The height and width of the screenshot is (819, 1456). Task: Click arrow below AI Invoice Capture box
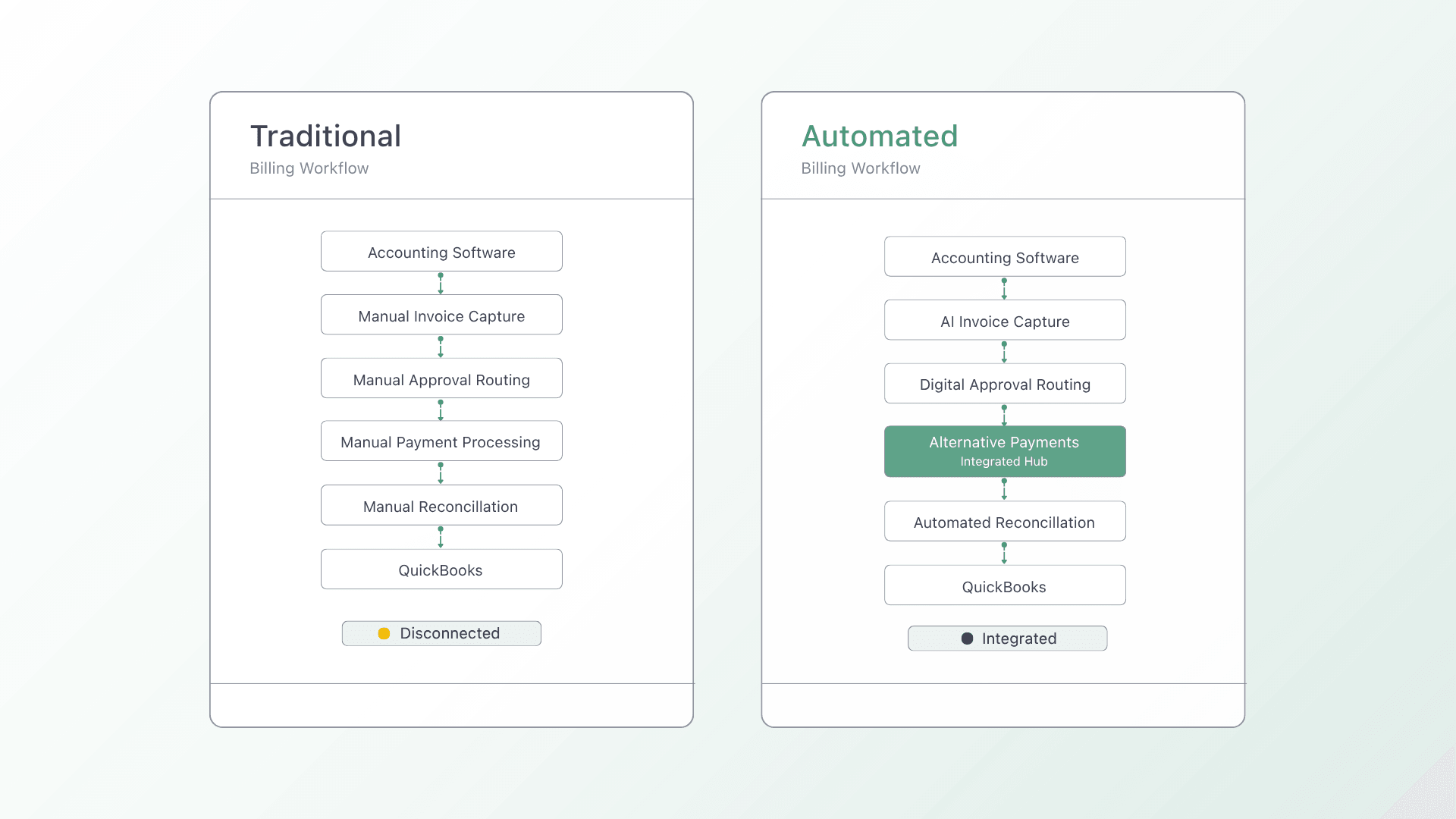tap(1004, 352)
